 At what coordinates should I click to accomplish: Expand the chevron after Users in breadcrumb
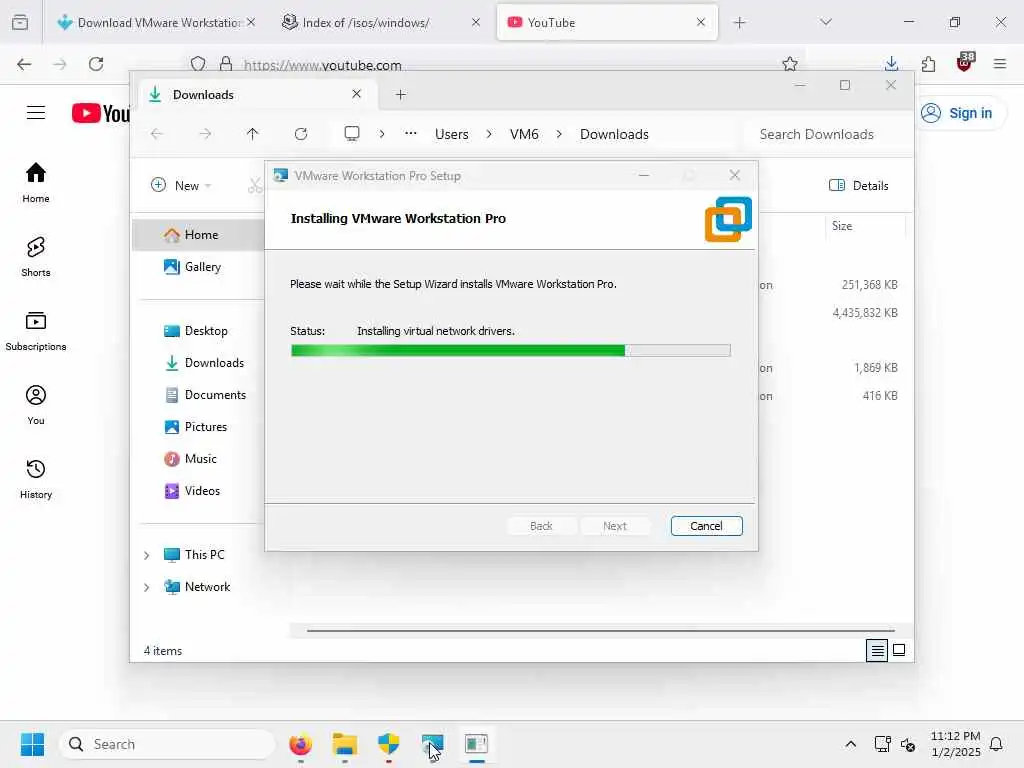point(488,134)
